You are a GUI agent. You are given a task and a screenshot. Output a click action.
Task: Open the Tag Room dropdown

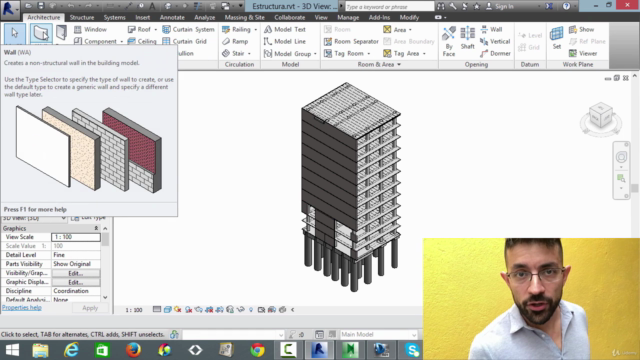369,54
